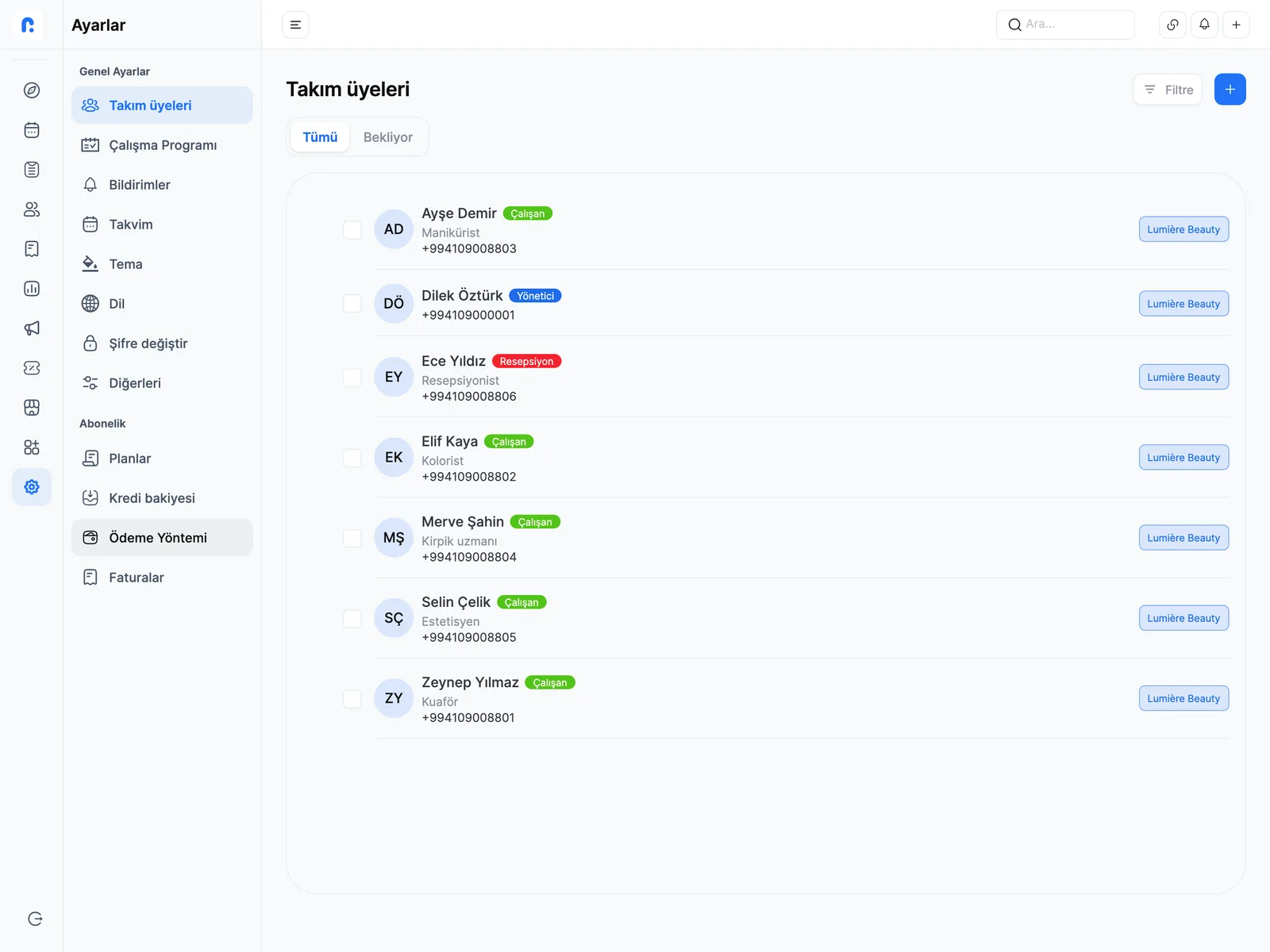Open the discount coupon icon in left rail
The image size is (1270, 952).
click(x=32, y=368)
